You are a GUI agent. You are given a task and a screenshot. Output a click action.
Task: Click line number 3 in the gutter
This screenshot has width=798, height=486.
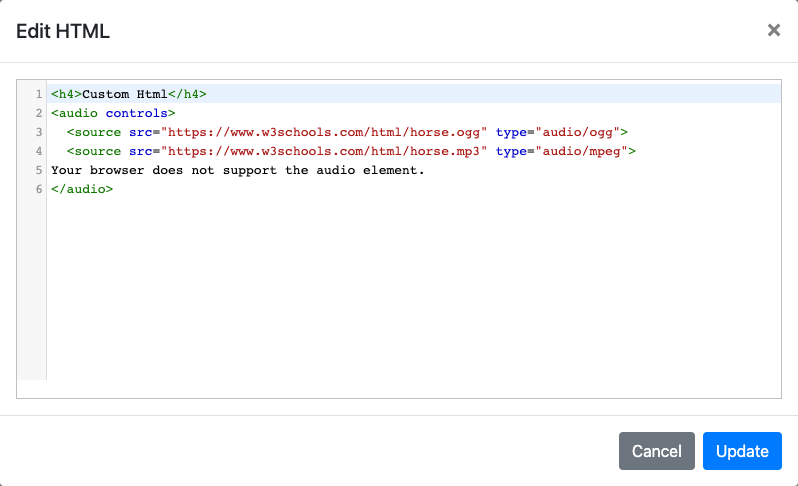pyautogui.click(x=38, y=132)
